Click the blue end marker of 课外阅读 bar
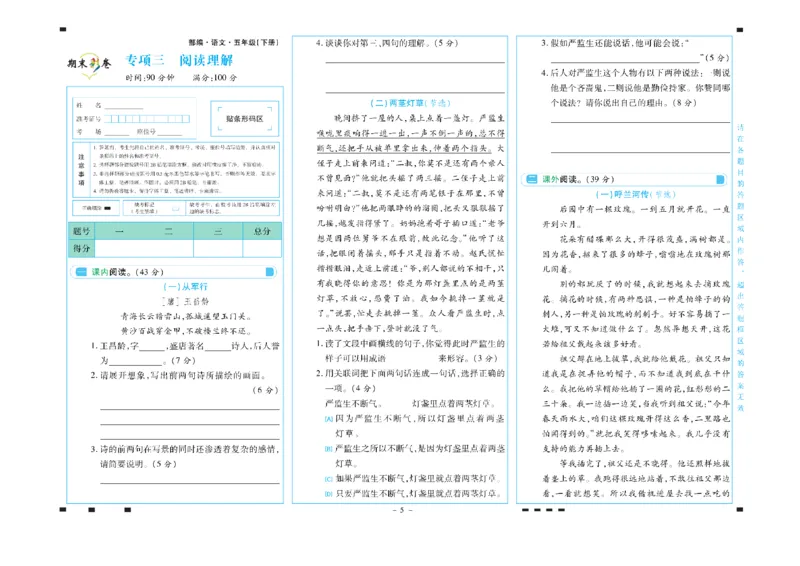 [x=720, y=179]
